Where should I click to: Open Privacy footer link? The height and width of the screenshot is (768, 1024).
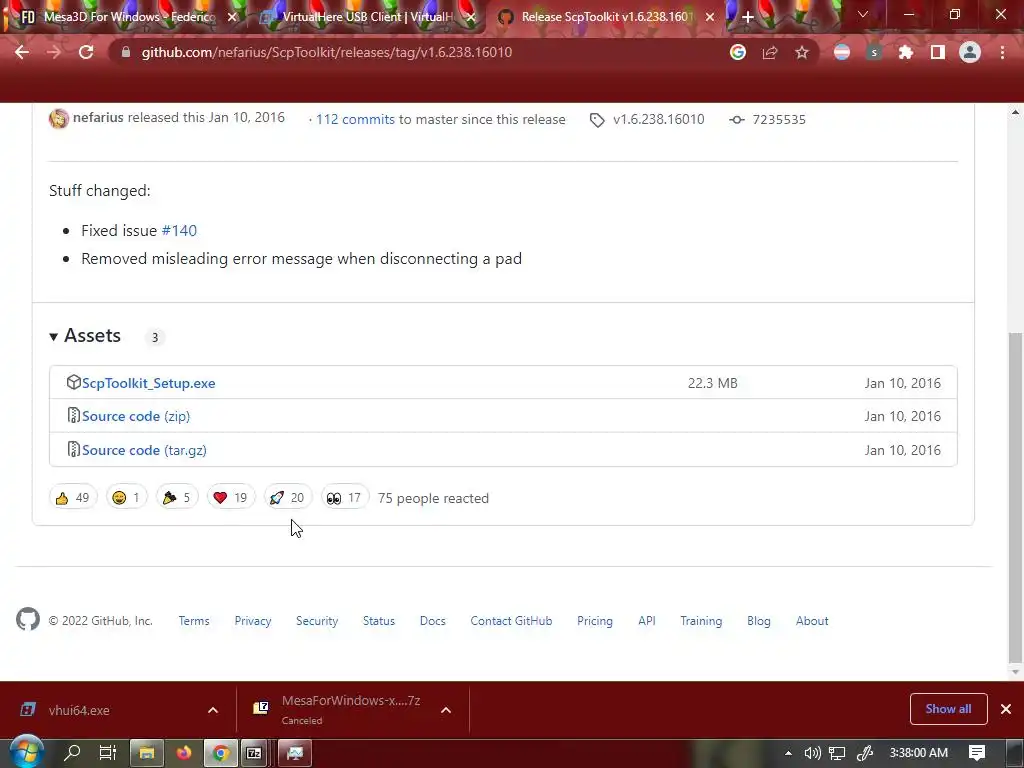(x=253, y=621)
